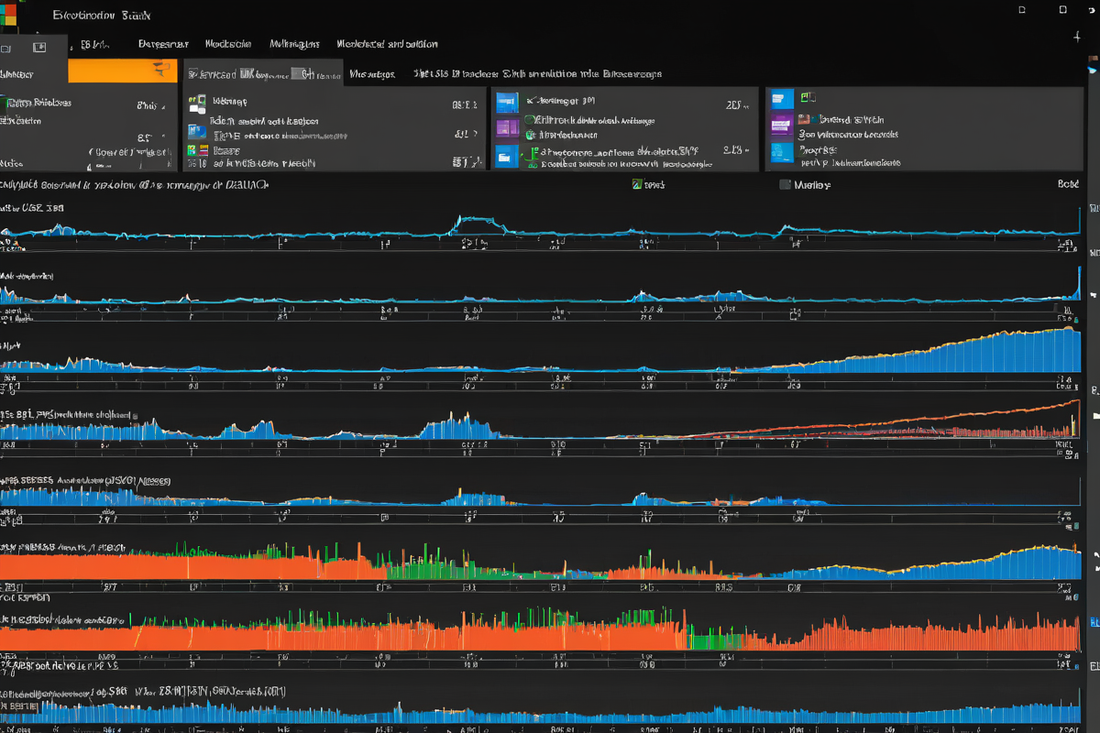Open the dropdown on second panel's top row value
The image size is (1100, 733).
tap(746, 106)
